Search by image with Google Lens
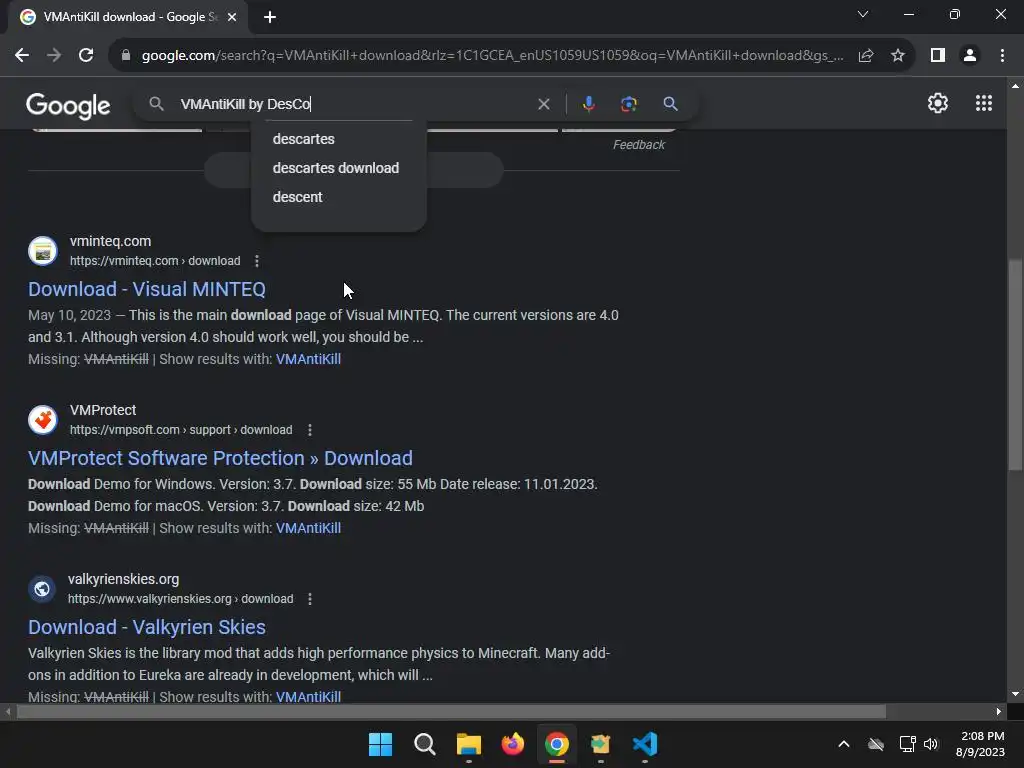The height and width of the screenshot is (768, 1024). 628,104
